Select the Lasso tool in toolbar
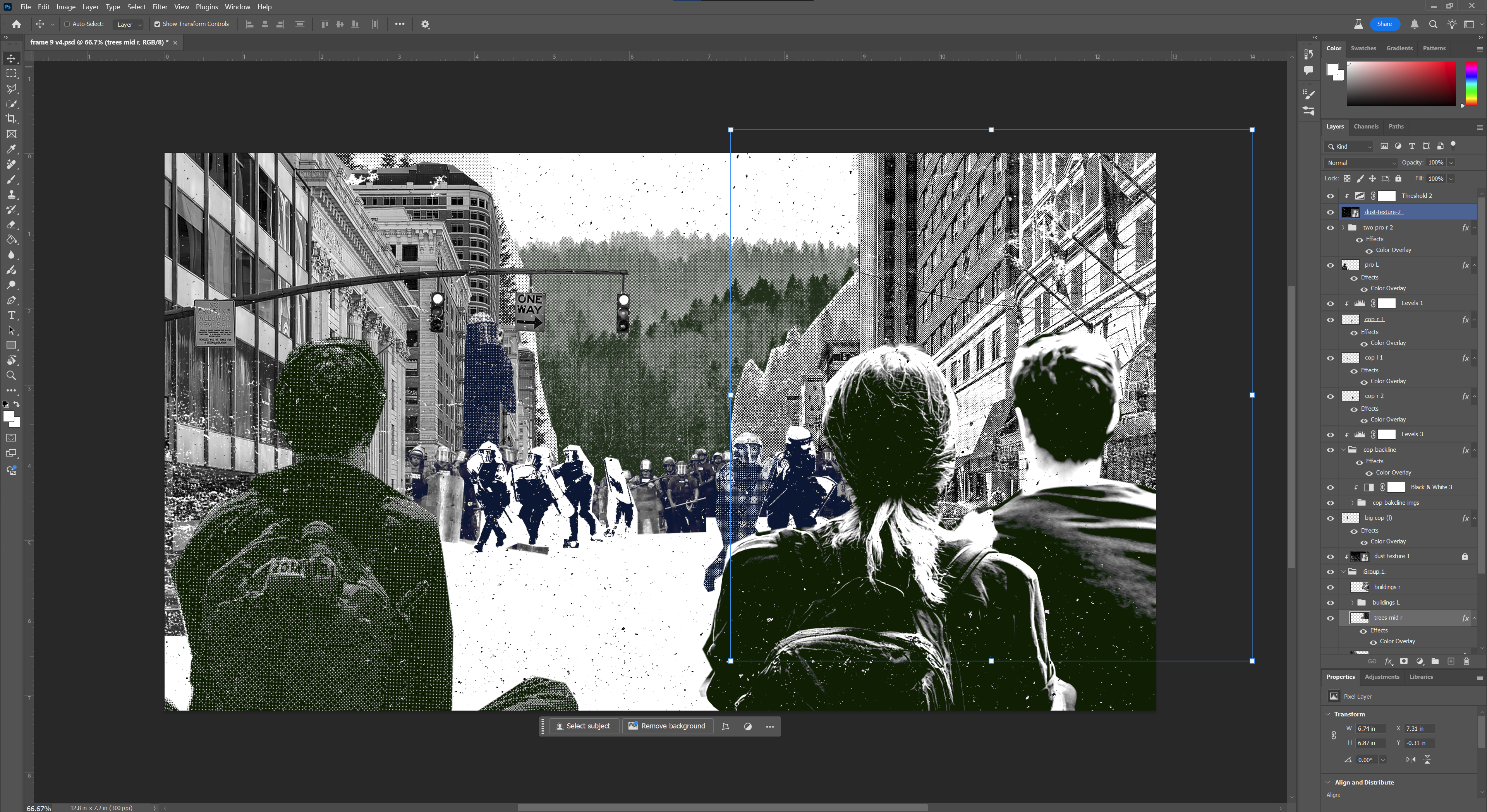This screenshot has height=812, width=1487. click(x=11, y=89)
